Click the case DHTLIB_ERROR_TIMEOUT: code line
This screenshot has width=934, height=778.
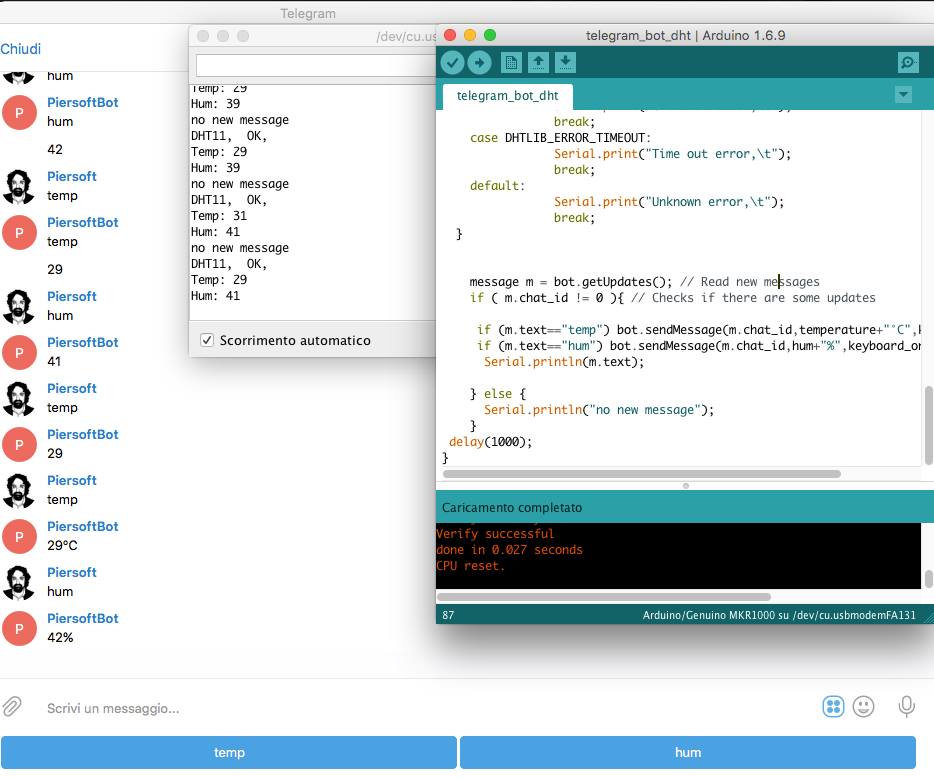click(561, 138)
